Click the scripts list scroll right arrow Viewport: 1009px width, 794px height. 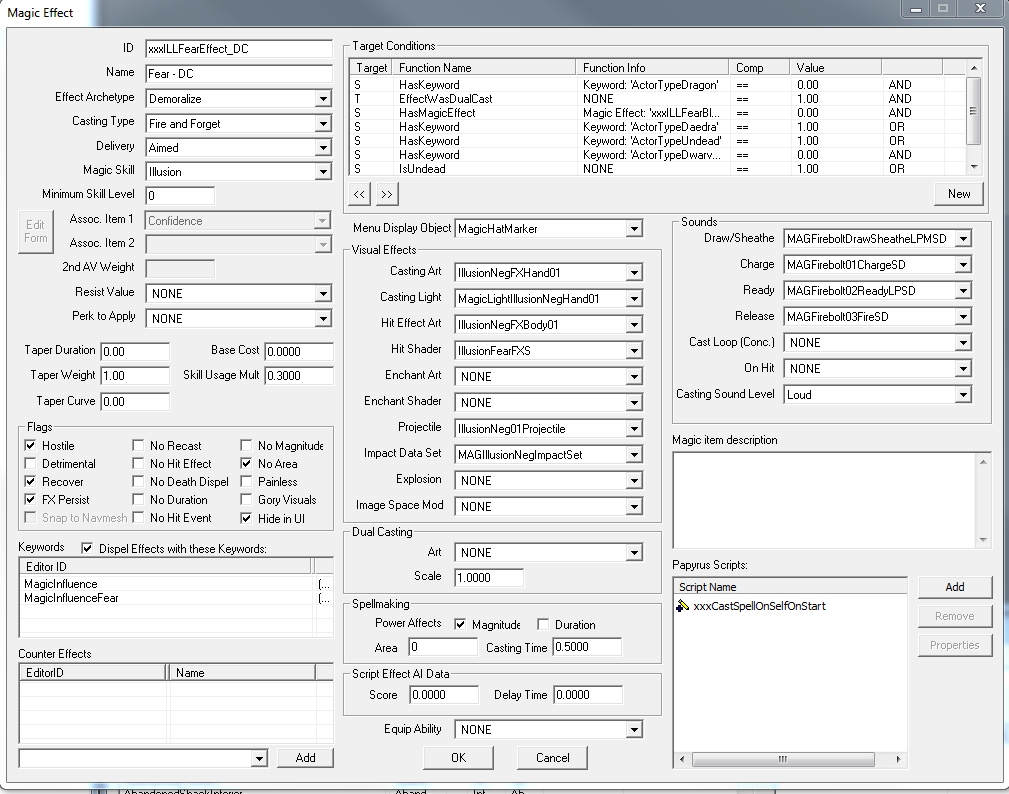(x=898, y=759)
